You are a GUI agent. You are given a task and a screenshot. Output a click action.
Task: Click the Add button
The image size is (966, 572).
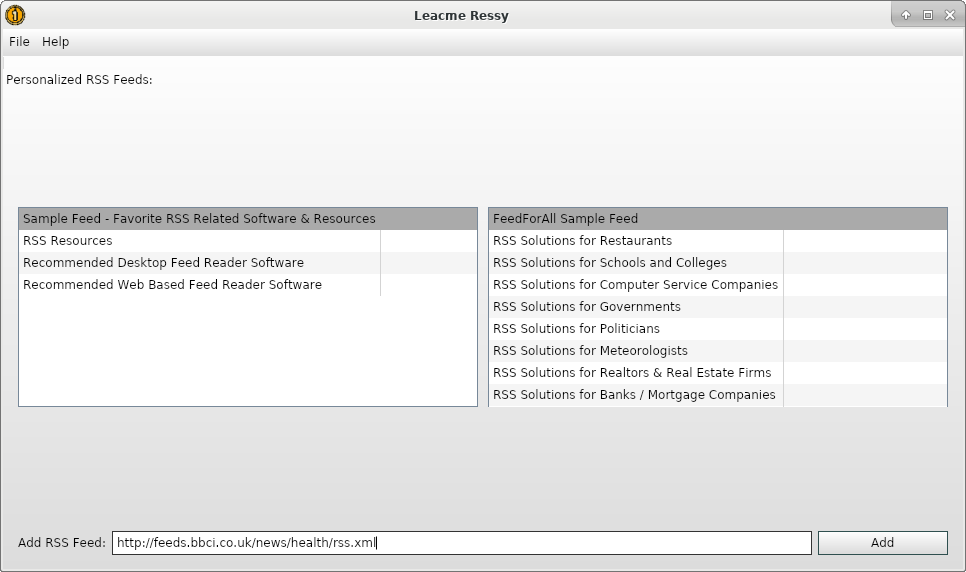click(882, 543)
